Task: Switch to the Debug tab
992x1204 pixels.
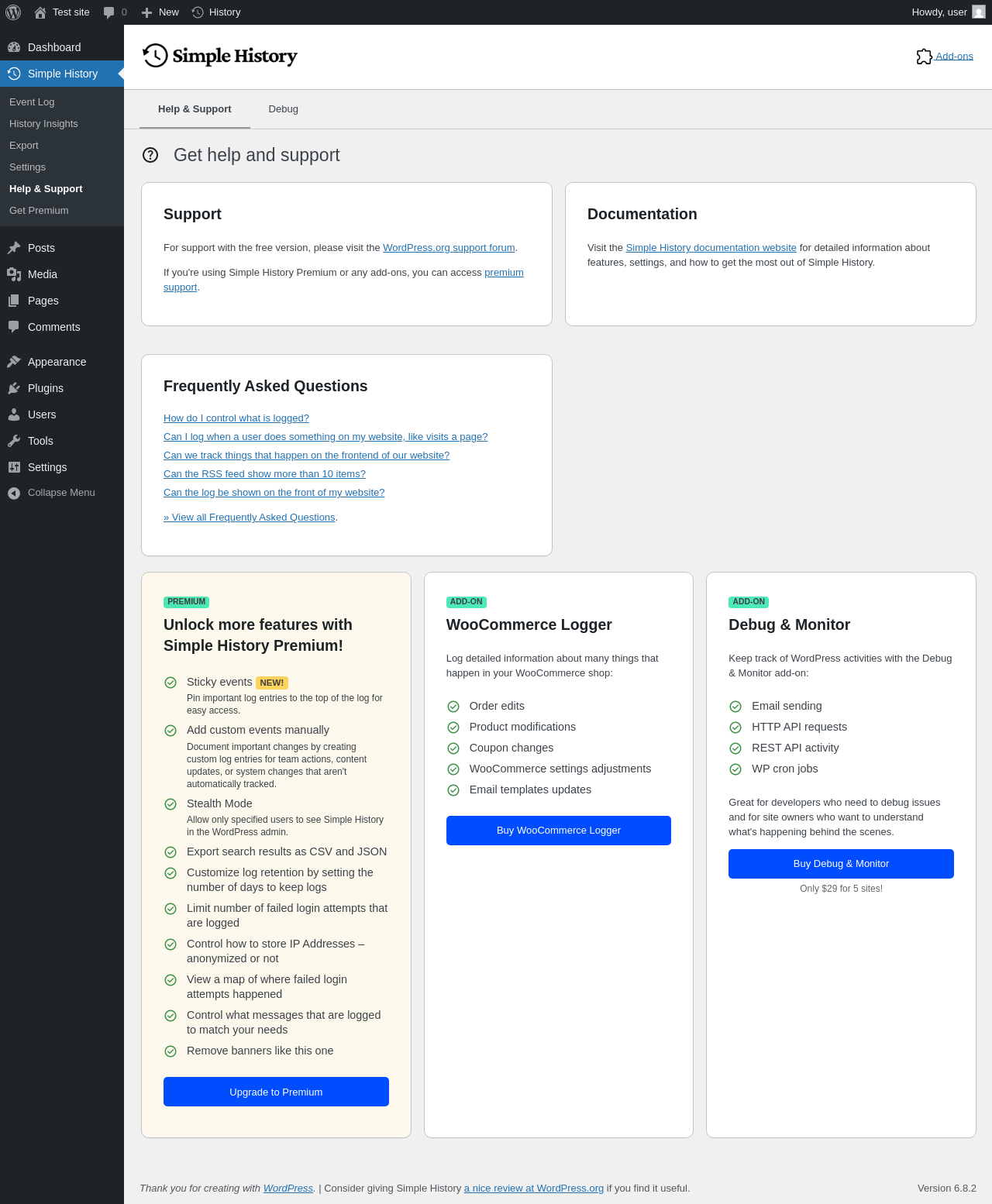Action: [284, 109]
